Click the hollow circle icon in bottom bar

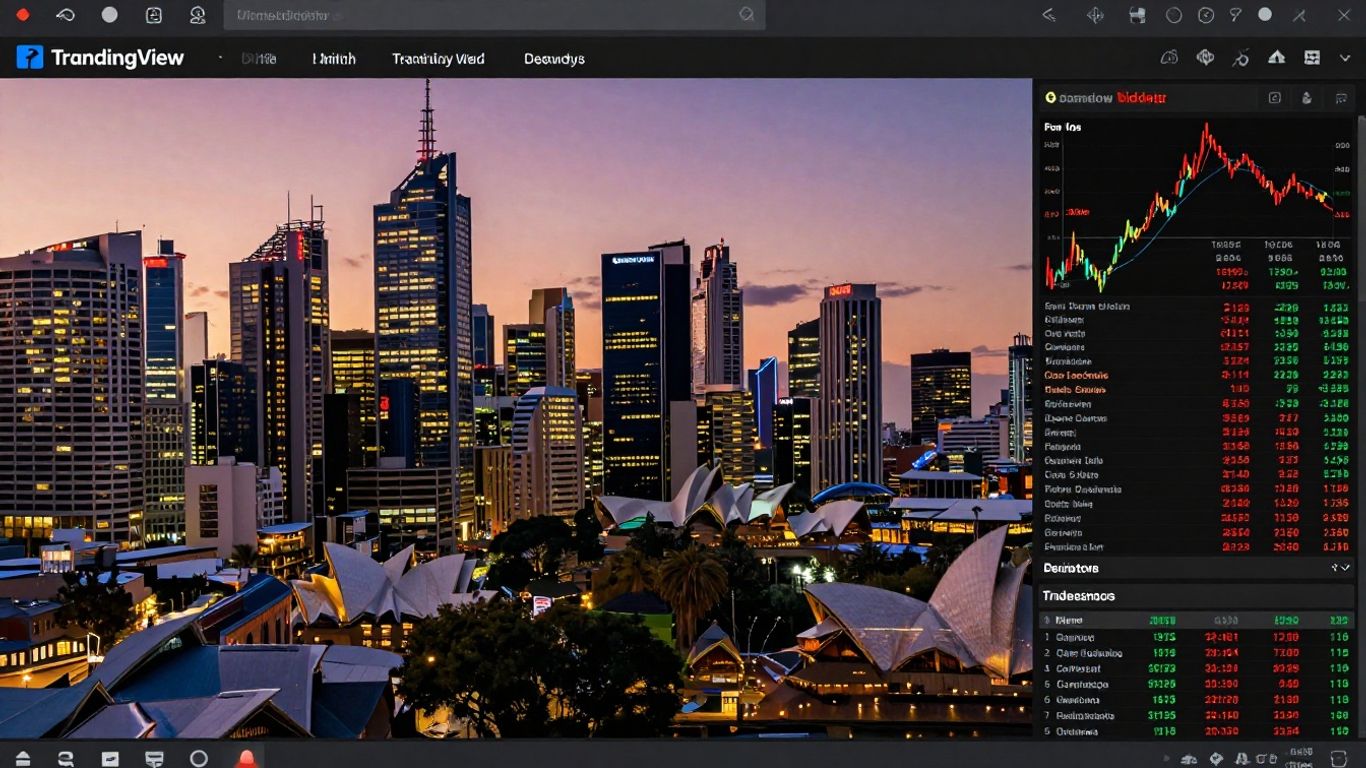[x=199, y=758]
